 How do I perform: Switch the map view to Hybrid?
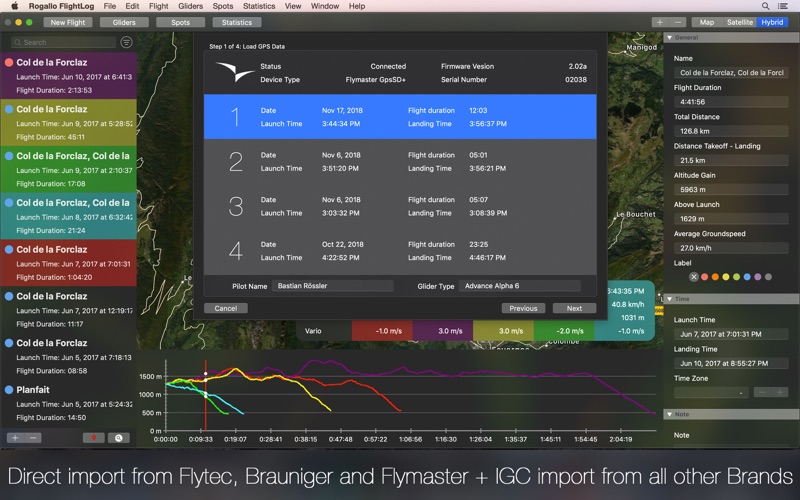pos(772,22)
